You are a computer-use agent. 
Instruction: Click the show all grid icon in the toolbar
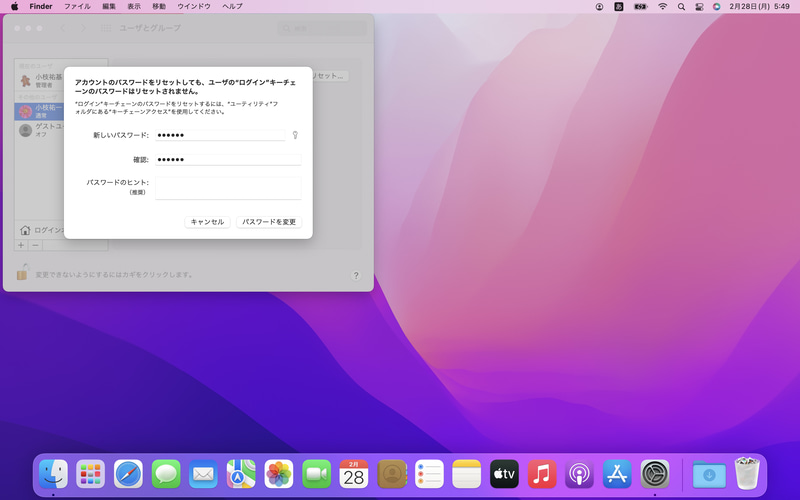(106, 28)
